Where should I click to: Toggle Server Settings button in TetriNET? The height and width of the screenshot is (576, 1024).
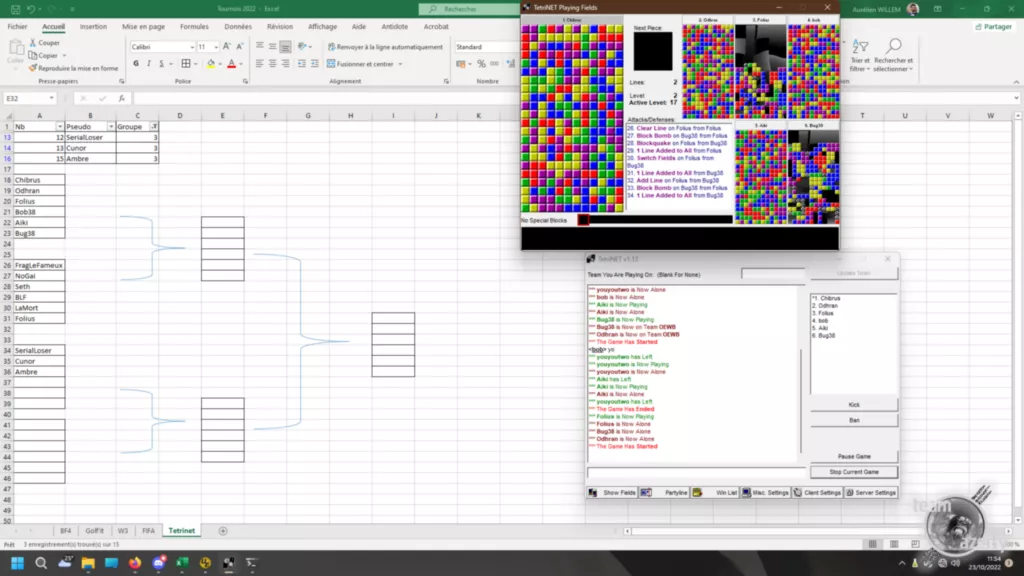tap(871, 492)
